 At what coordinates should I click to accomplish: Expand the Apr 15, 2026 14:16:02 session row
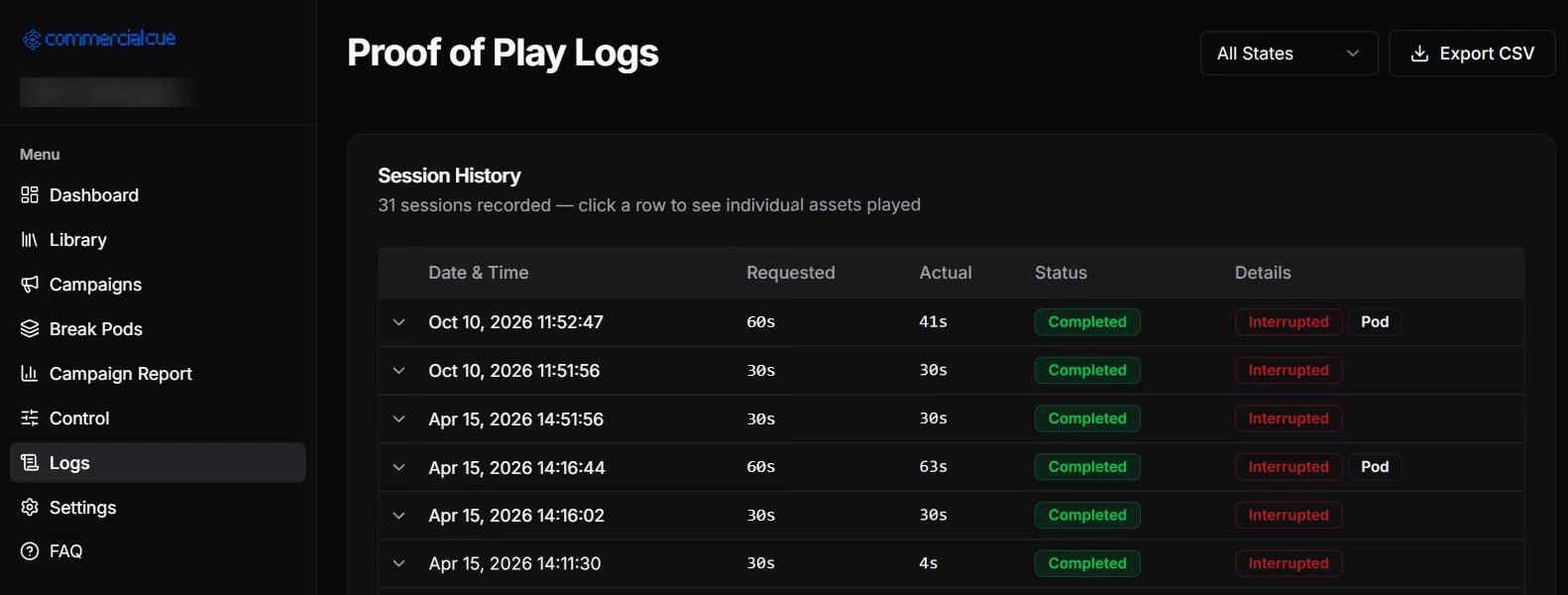click(x=398, y=516)
